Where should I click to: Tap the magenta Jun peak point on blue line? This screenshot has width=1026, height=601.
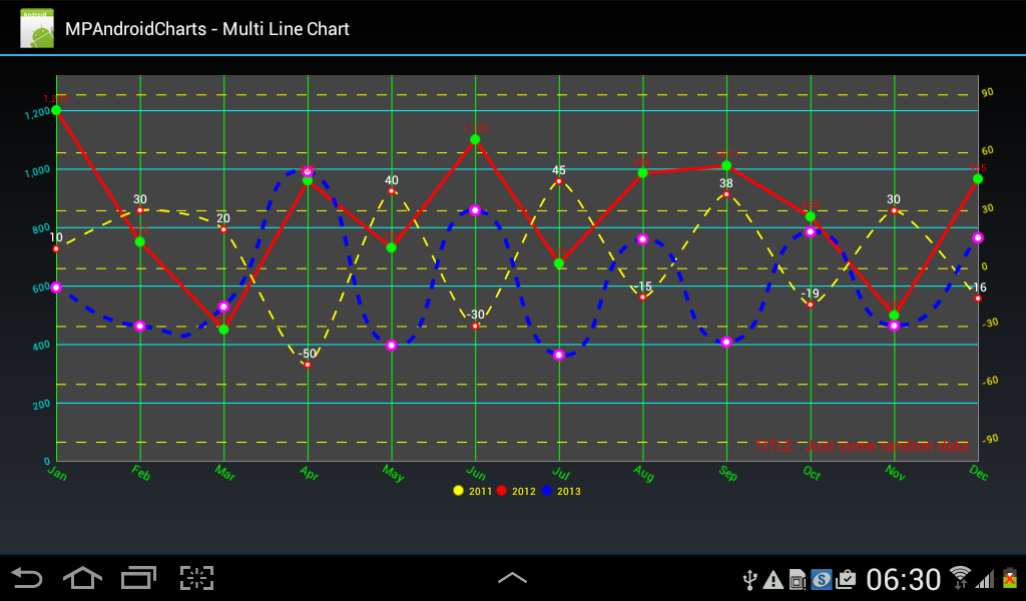click(x=475, y=210)
